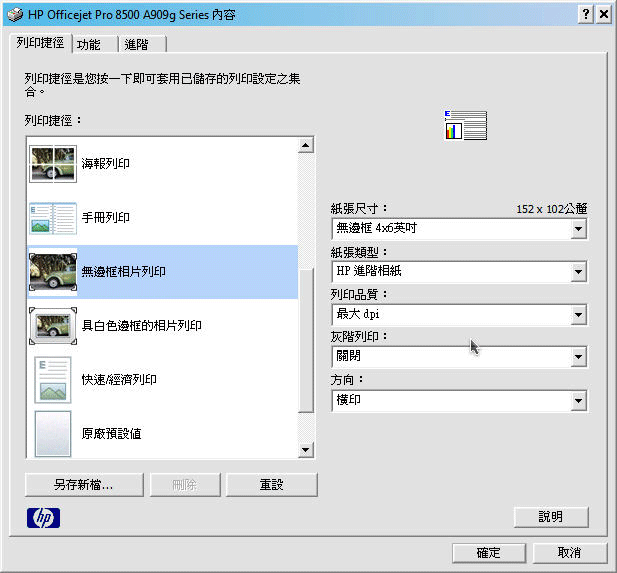The image size is (617, 573).
Task: Click the 快速/經濟列印 page icon
Action: click(53, 380)
